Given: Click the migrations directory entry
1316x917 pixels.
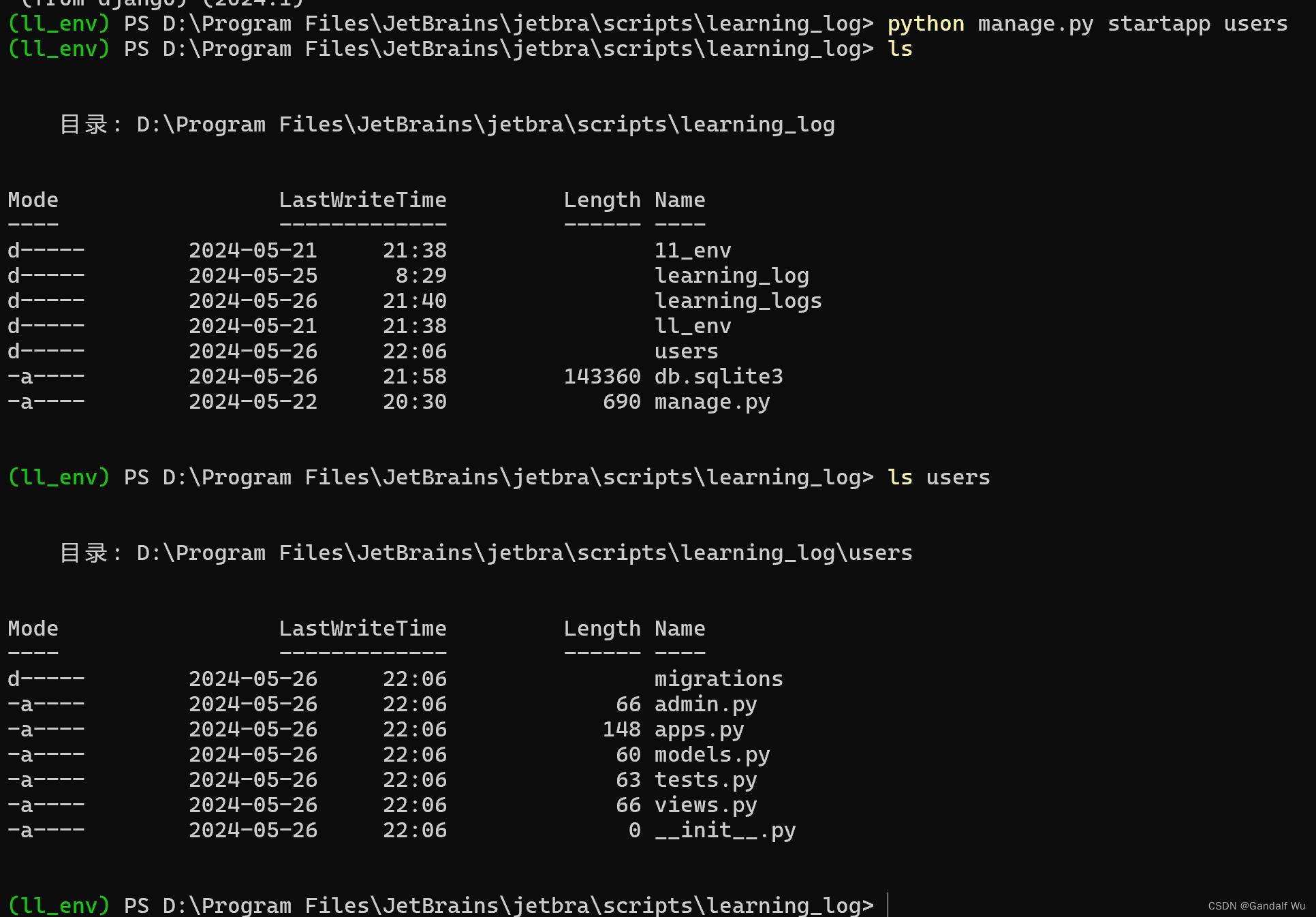Looking at the screenshot, I should pyautogui.click(x=718, y=679).
